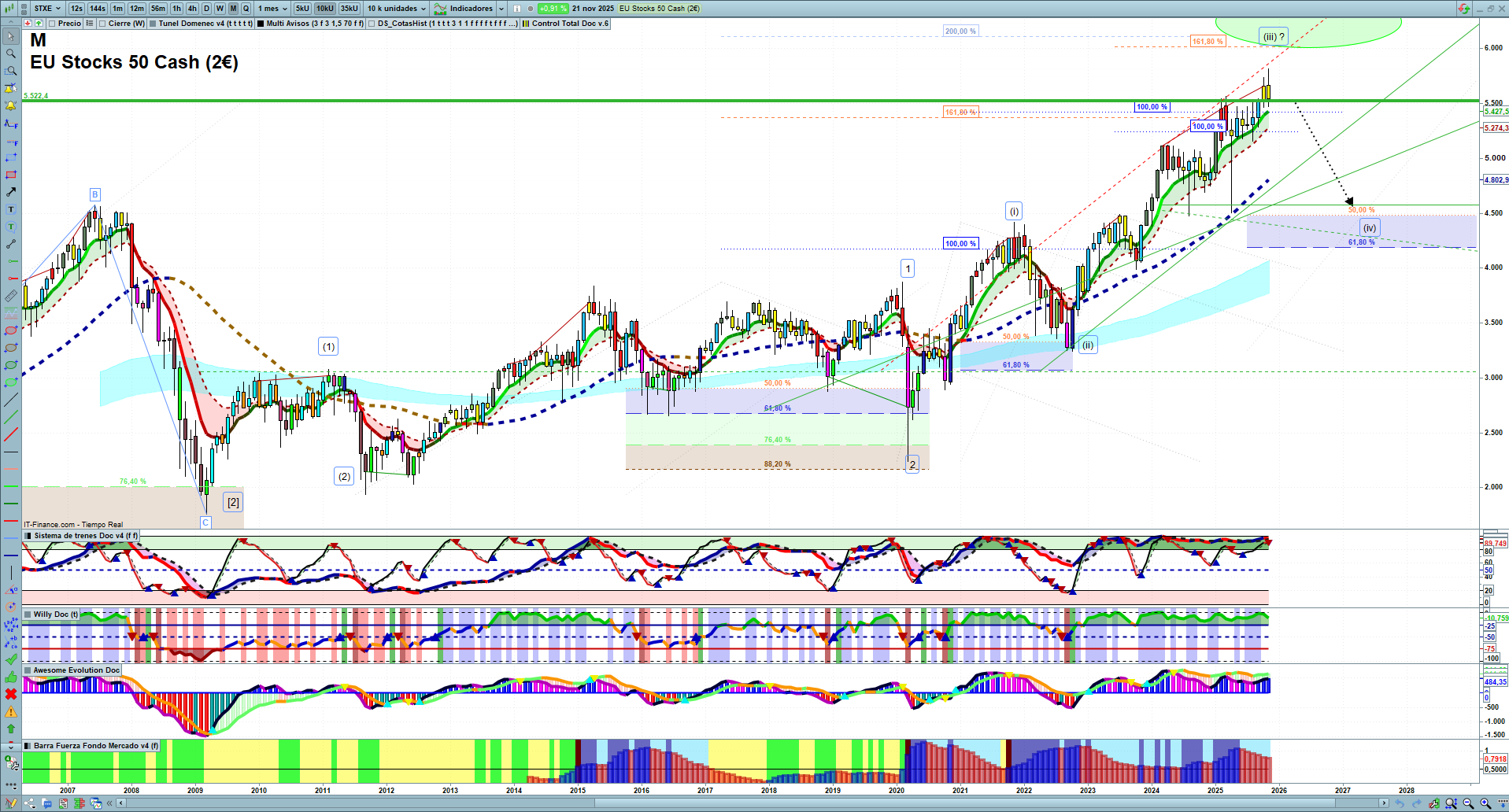Select the red ellipse drawing tool
Screen dimensions: 1509x812
11,330
